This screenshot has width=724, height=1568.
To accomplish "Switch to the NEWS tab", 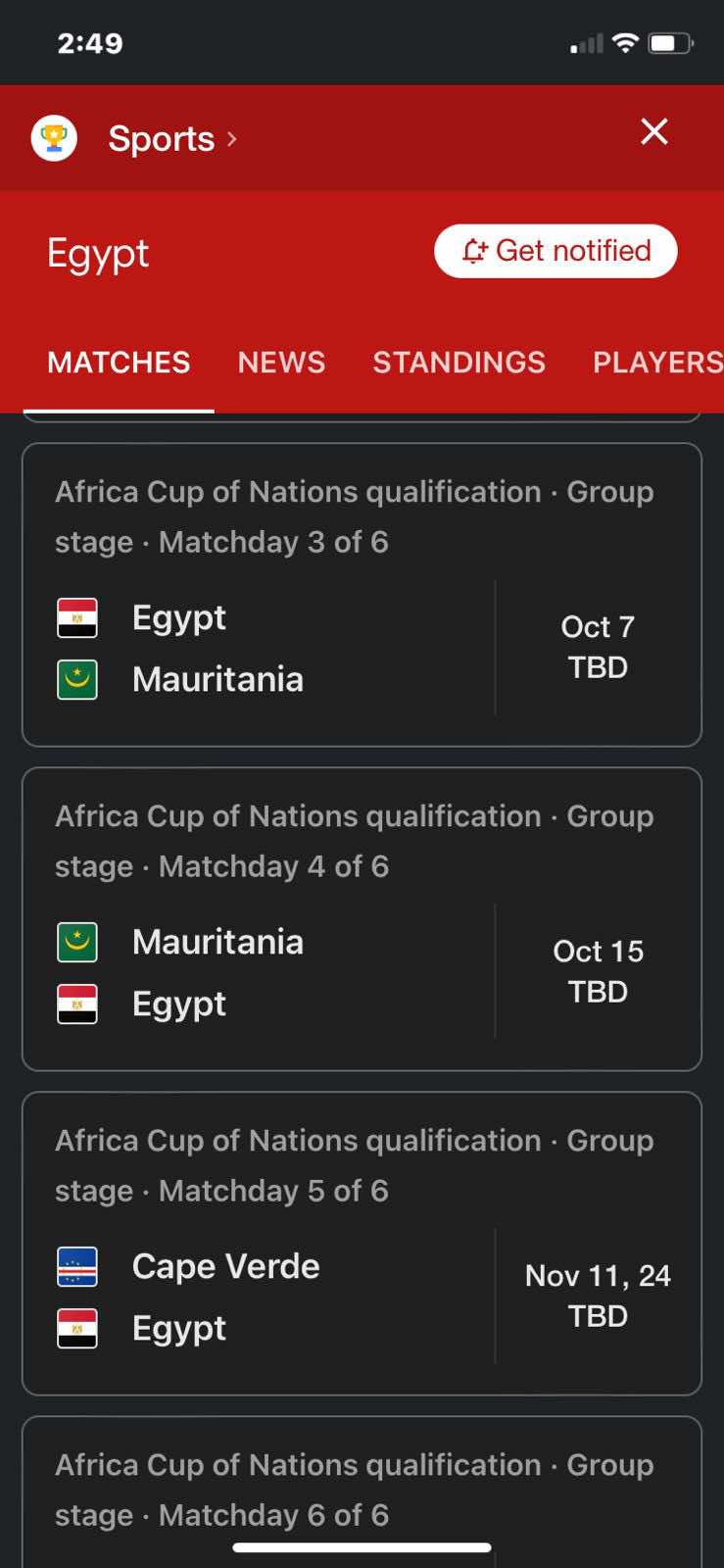I will click(x=281, y=363).
